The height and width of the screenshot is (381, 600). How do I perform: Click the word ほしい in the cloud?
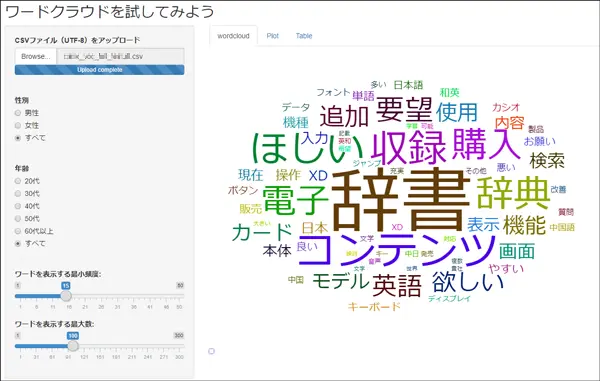pyautogui.click(x=307, y=148)
